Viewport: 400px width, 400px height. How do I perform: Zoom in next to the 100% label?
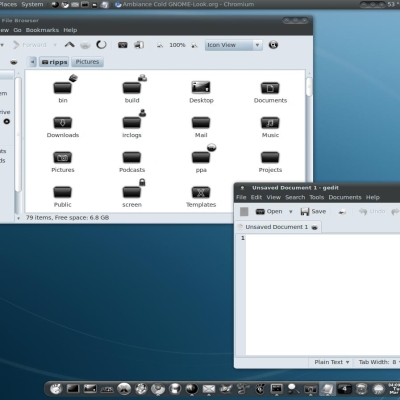tap(194, 45)
